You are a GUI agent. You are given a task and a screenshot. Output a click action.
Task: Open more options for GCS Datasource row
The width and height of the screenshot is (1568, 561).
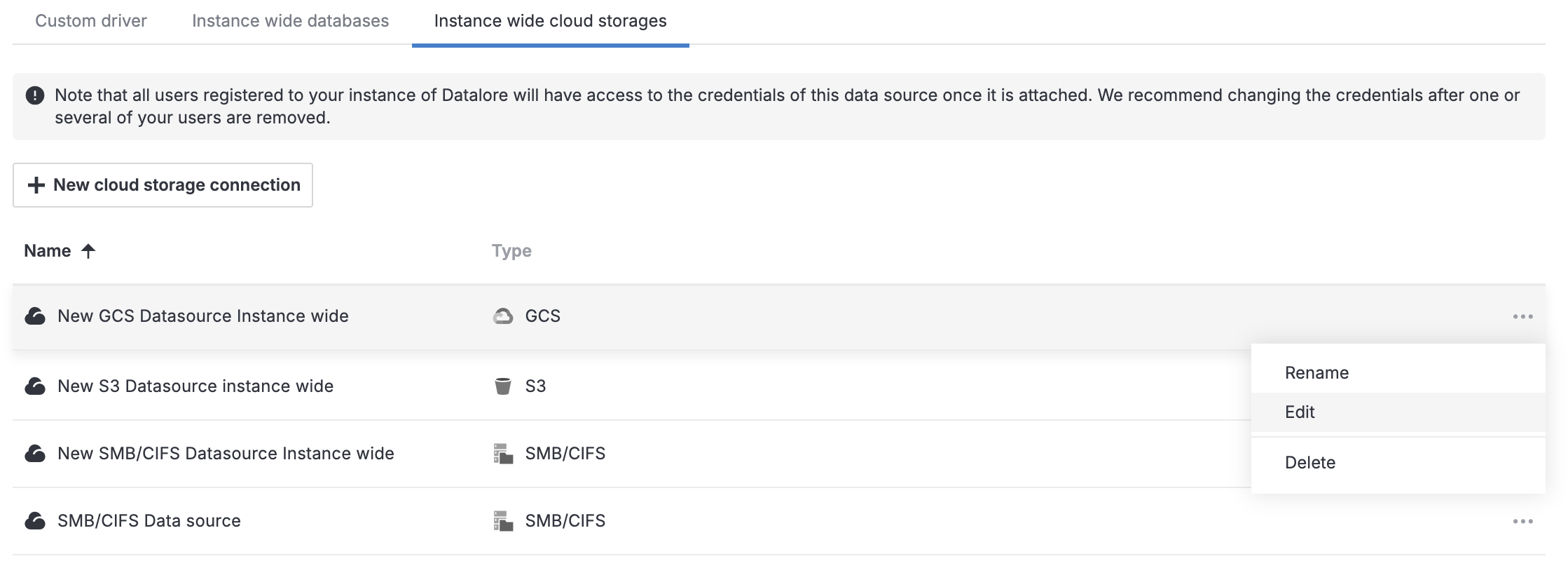pos(1522,317)
